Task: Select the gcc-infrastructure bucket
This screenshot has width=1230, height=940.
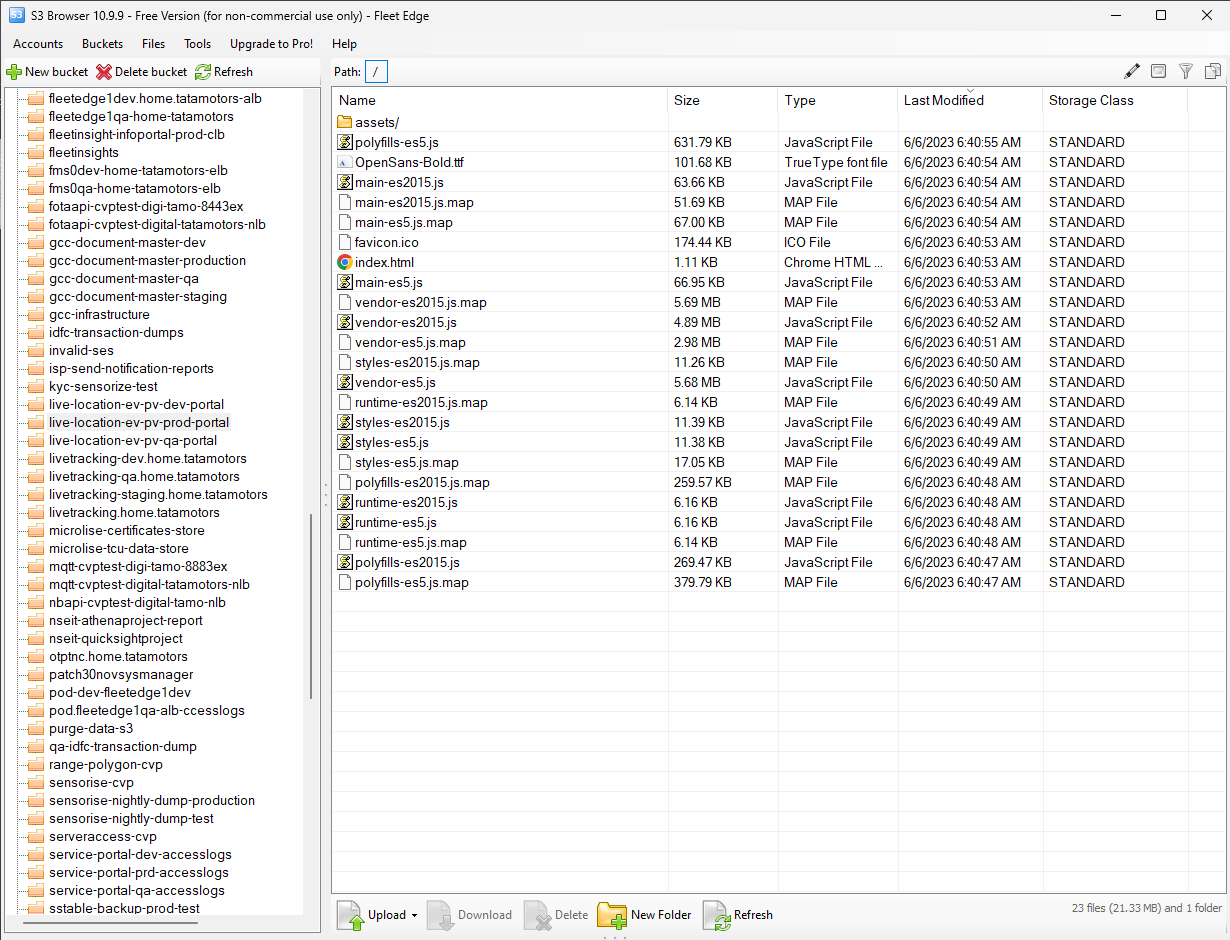Action: [99, 314]
